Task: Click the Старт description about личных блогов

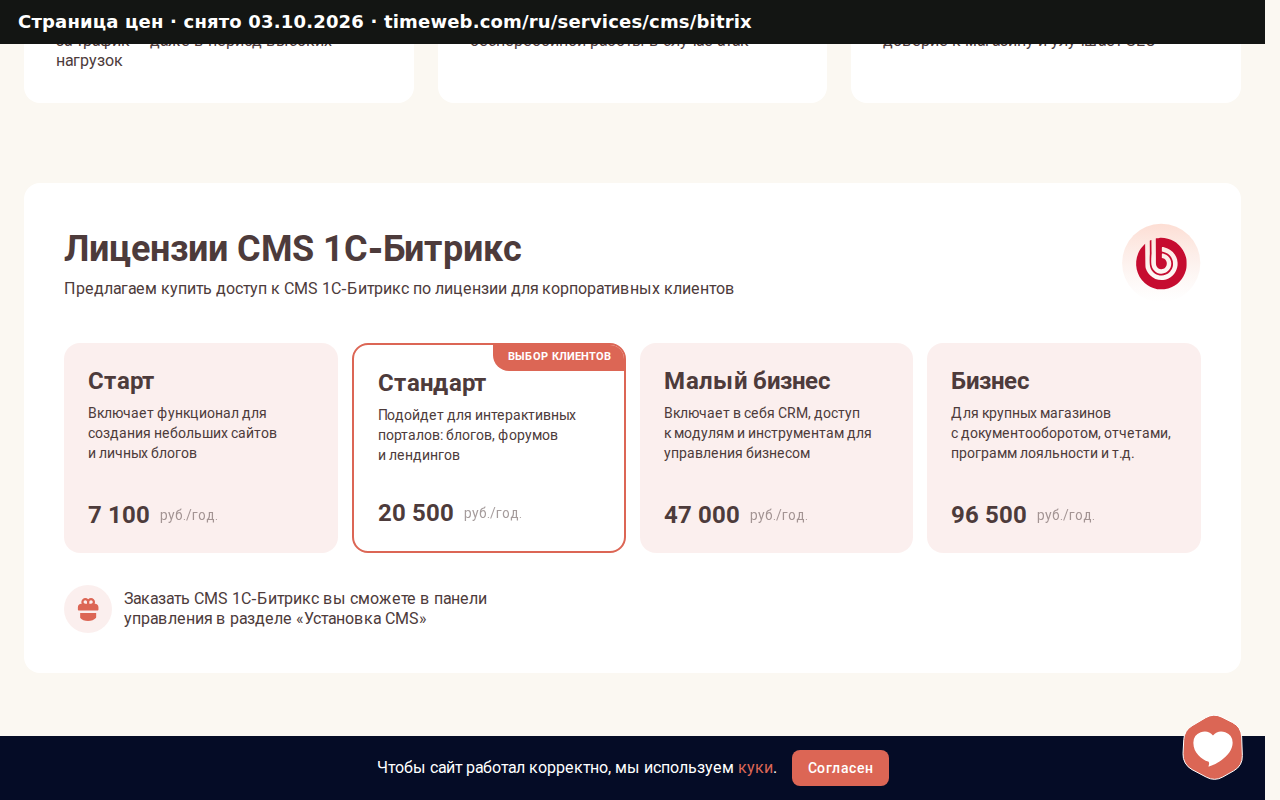Action: tap(182, 433)
